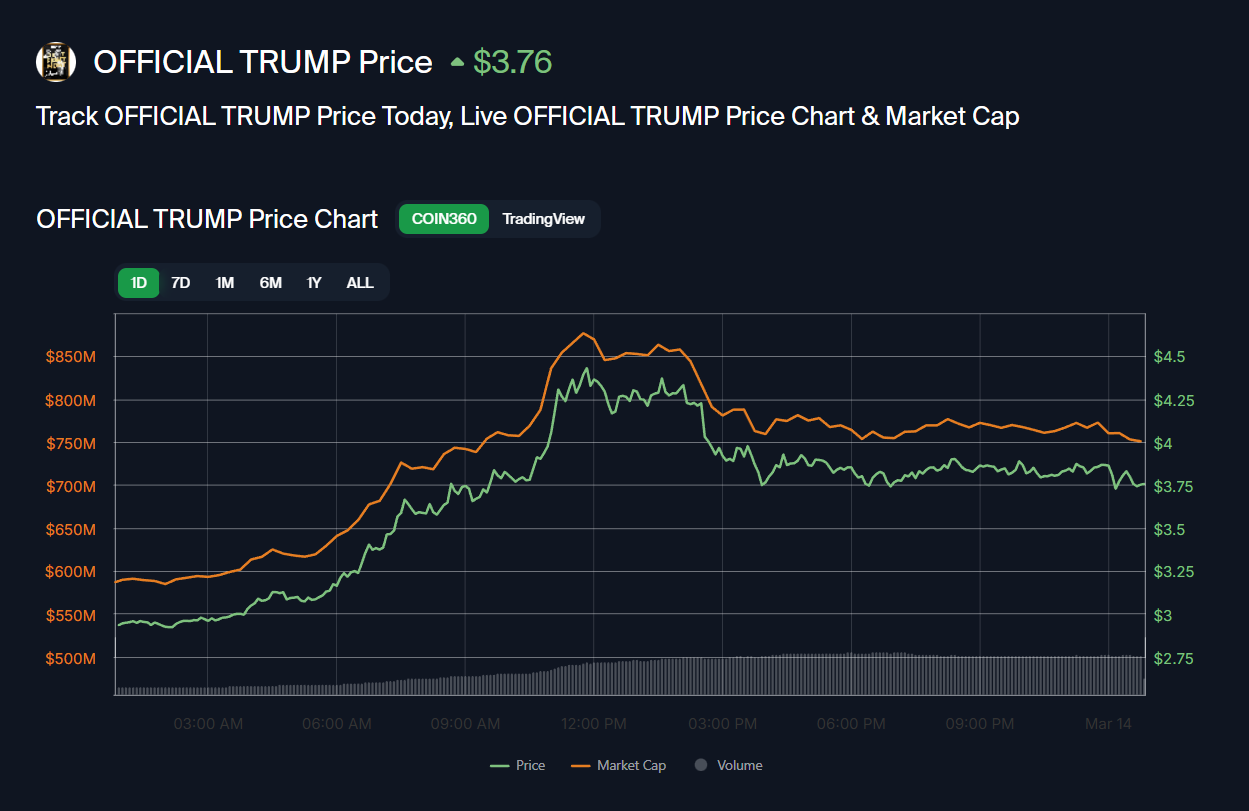Image resolution: width=1249 pixels, height=811 pixels.
Task: Click the $4.5 price axis label
Action: [x=1170, y=357]
